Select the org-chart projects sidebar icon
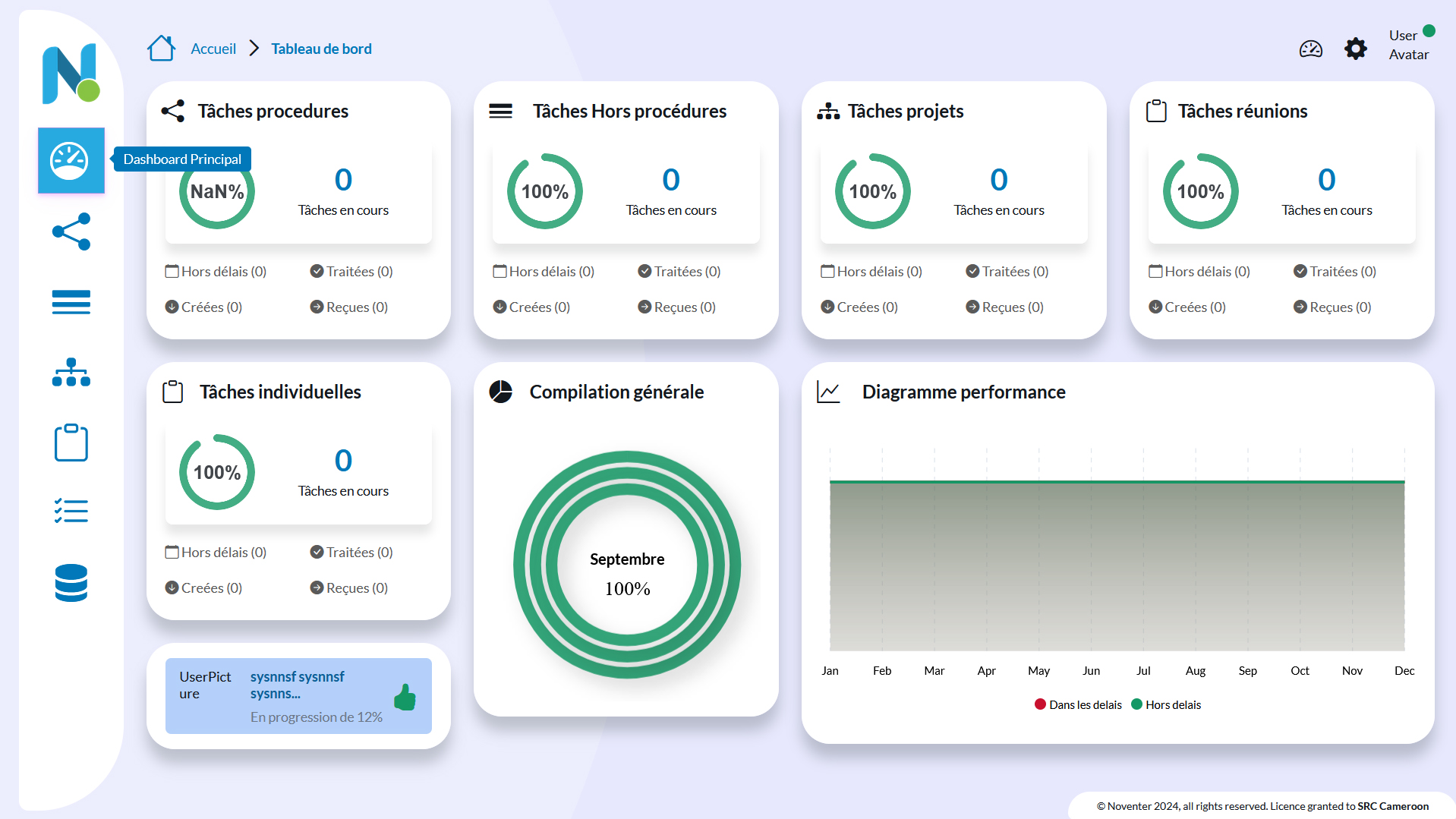 pos(71,372)
